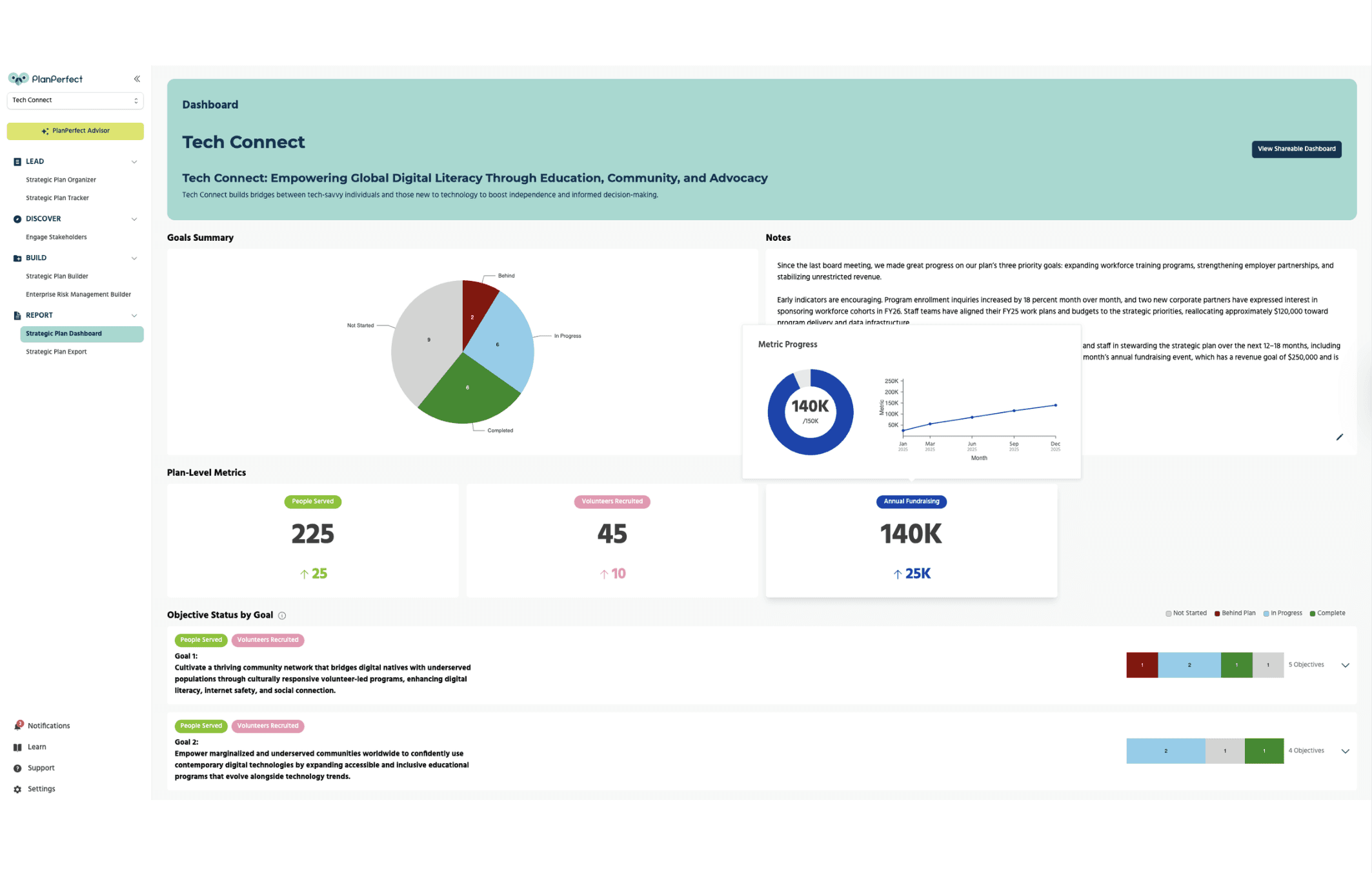Image resolution: width=1372 pixels, height=873 pixels.
Task: Select the Annual Fundraising metric card
Action: pos(911,540)
